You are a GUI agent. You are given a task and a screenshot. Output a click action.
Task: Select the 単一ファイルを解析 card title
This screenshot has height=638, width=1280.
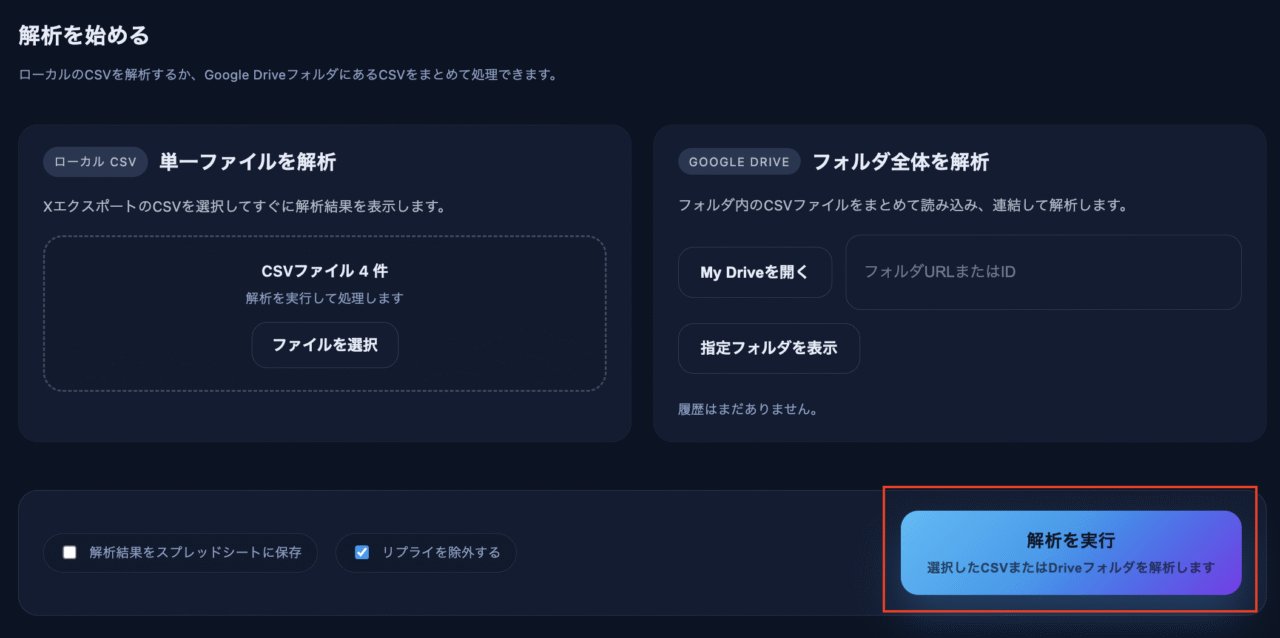tap(247, 162)
